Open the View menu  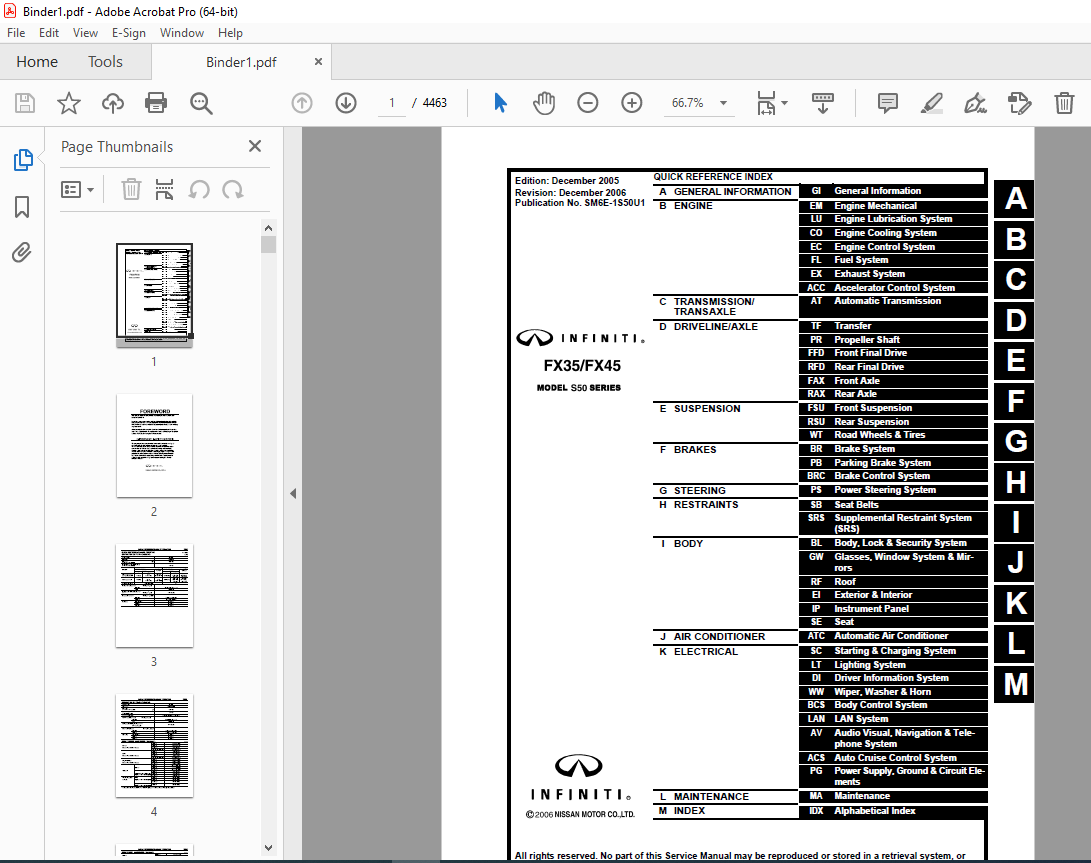(x=85, y=33)
